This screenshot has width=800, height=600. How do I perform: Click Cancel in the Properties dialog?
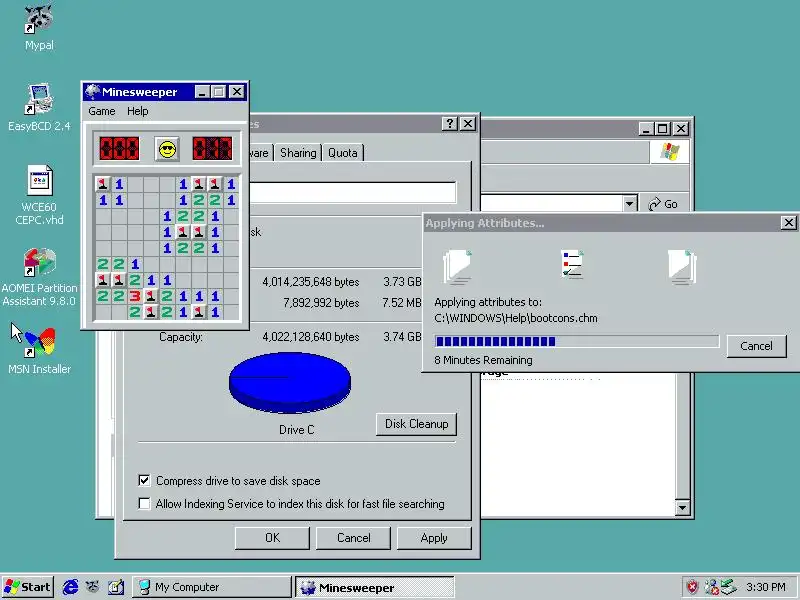(353, 538)
